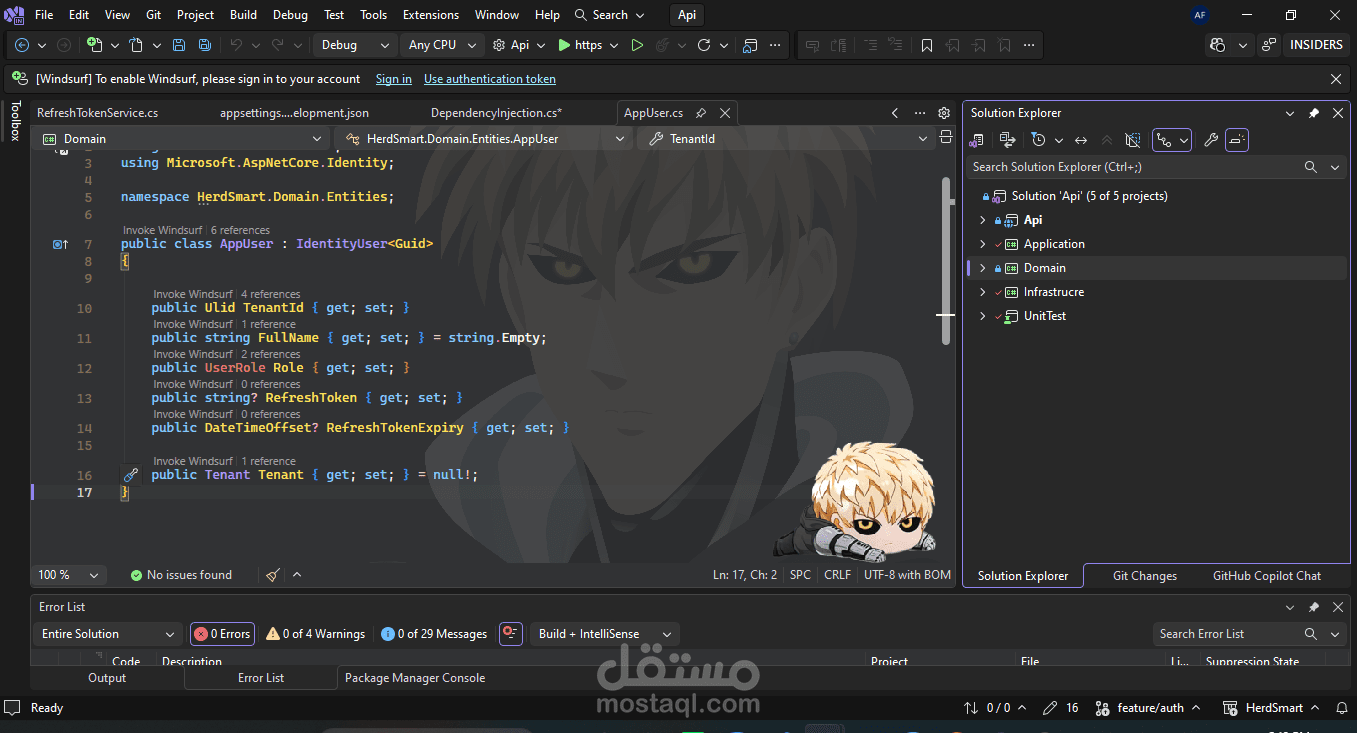
Task: Click the Redo toolbar icon
Action: (277, 45)
